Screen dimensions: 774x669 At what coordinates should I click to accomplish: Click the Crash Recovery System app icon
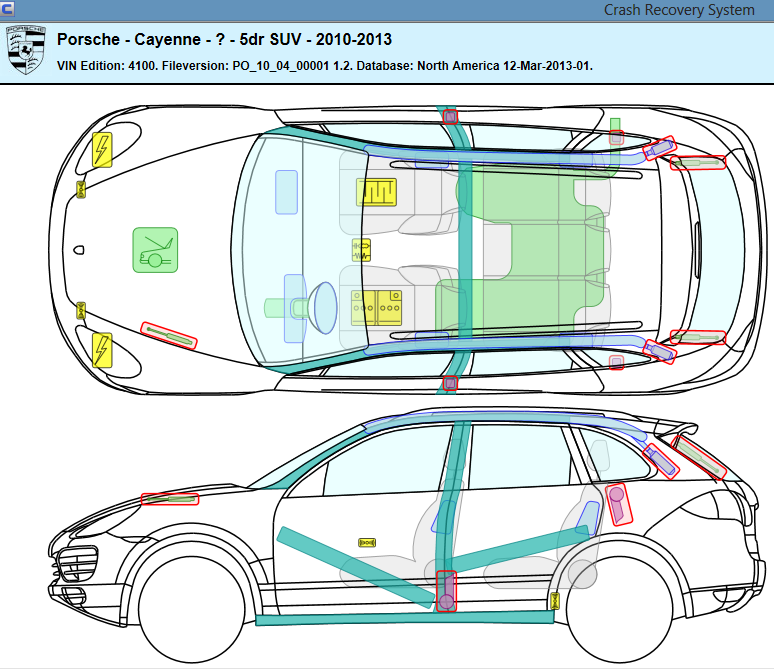[x=7, y=8]
